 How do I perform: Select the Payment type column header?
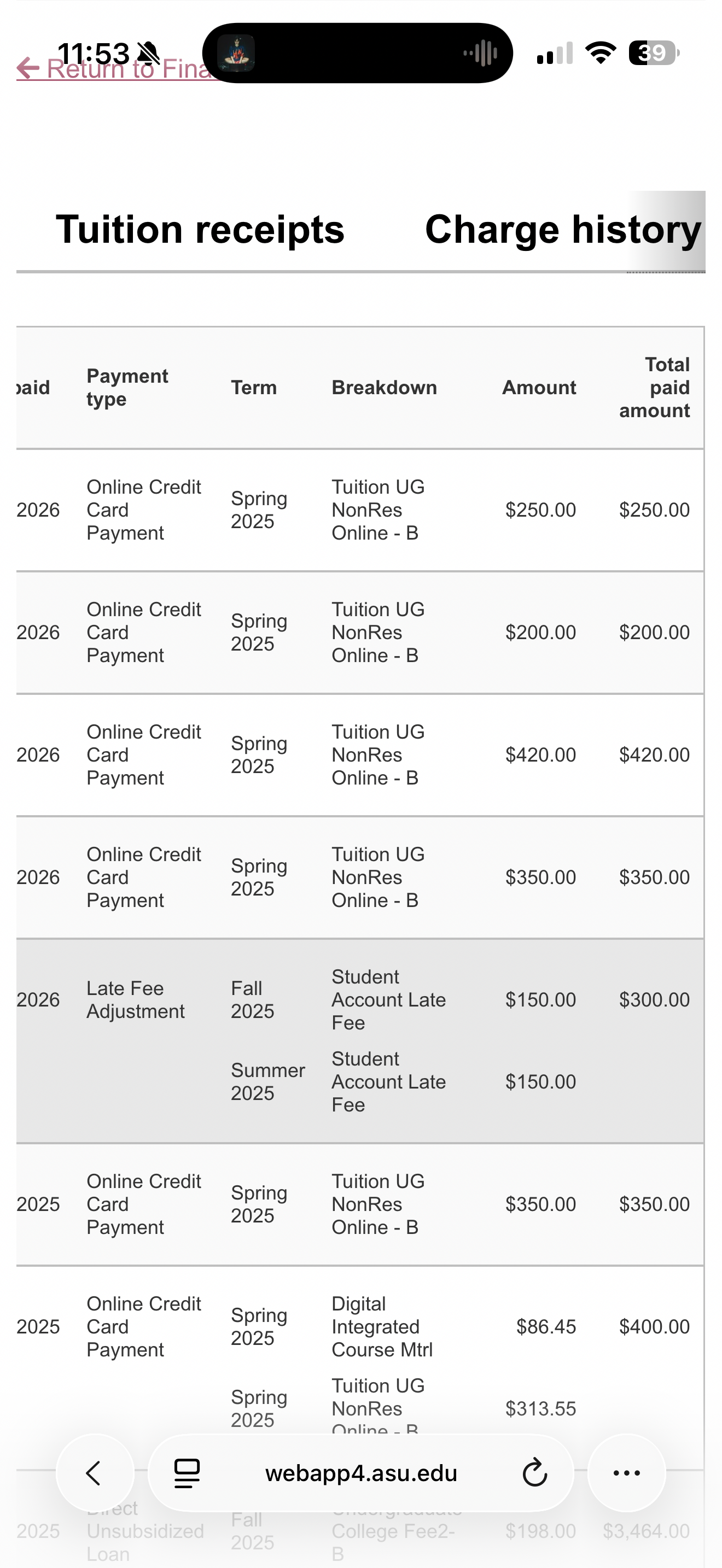tap(127, 388)
